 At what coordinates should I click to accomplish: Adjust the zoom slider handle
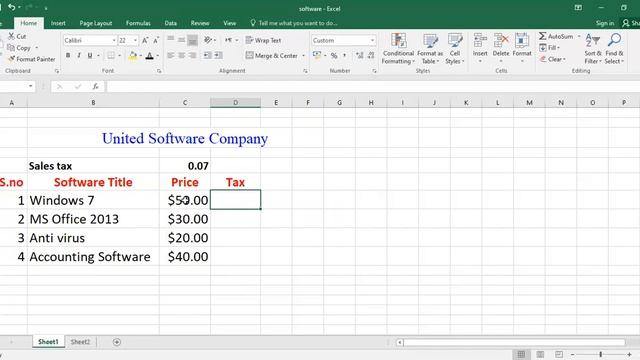600,354
